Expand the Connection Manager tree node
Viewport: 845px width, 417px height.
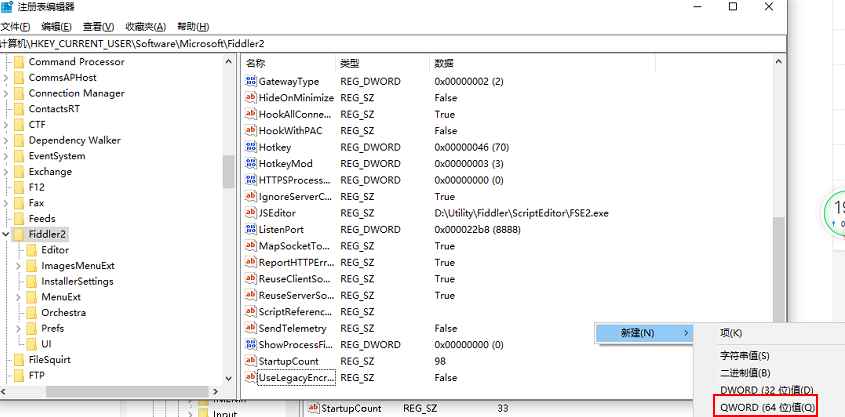click(5, 93)
